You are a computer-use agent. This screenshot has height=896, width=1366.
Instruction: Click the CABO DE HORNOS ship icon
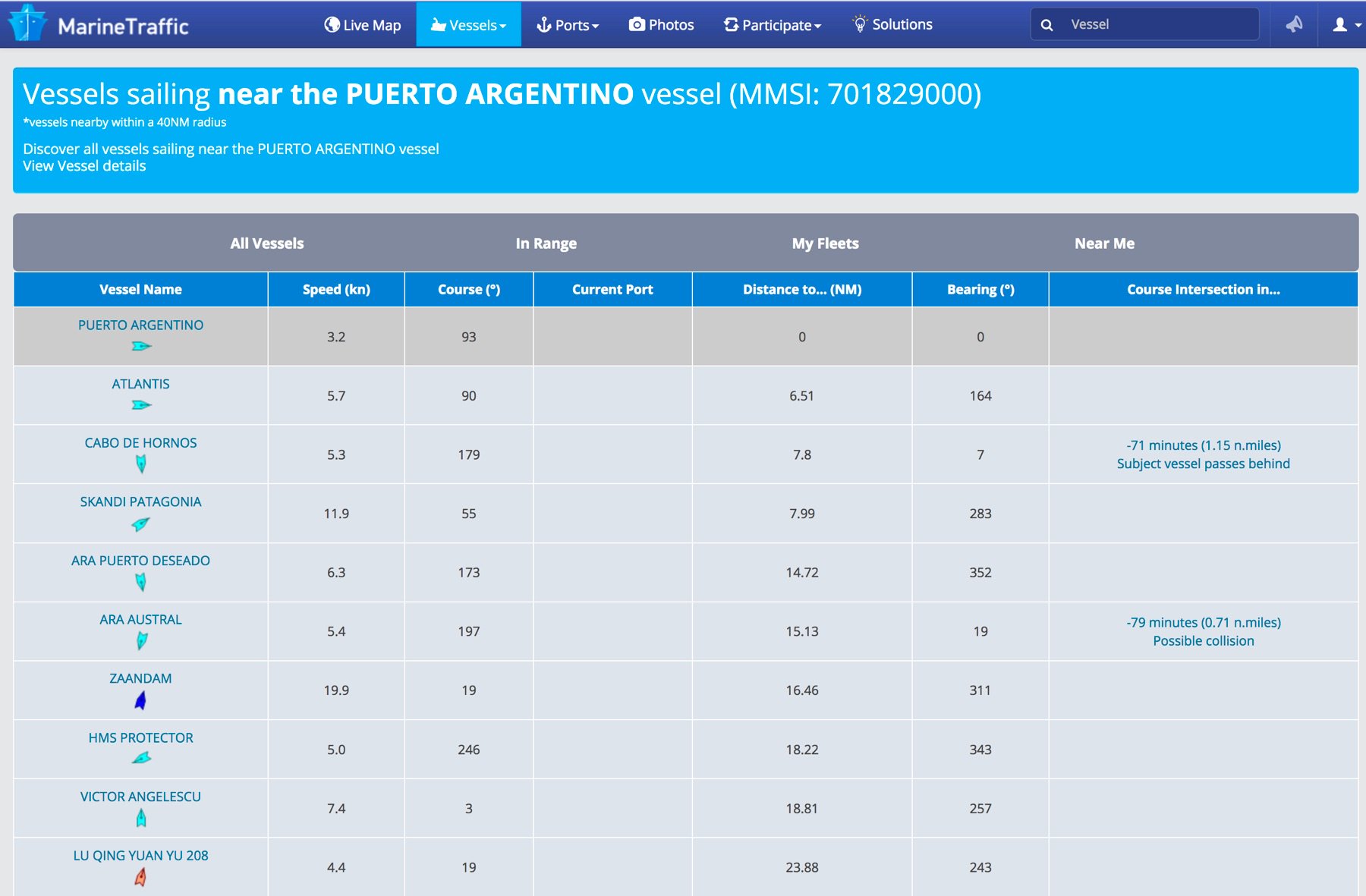[x=141, y=464]
